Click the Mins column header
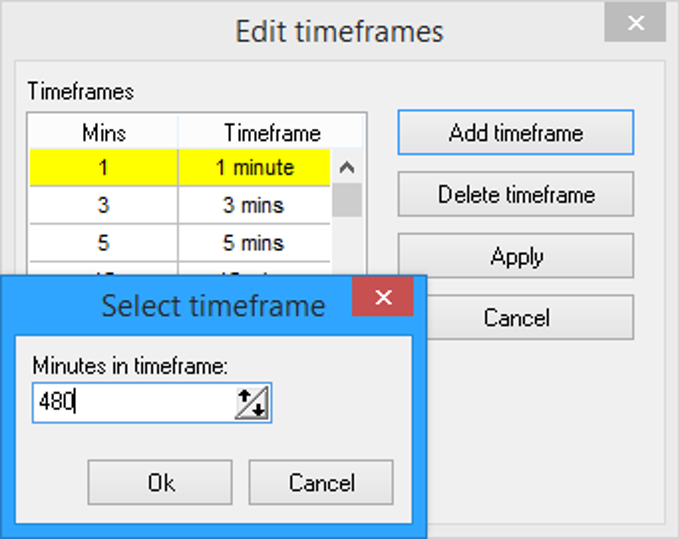Viewport: 680px width, 539px height. point(103,133)
